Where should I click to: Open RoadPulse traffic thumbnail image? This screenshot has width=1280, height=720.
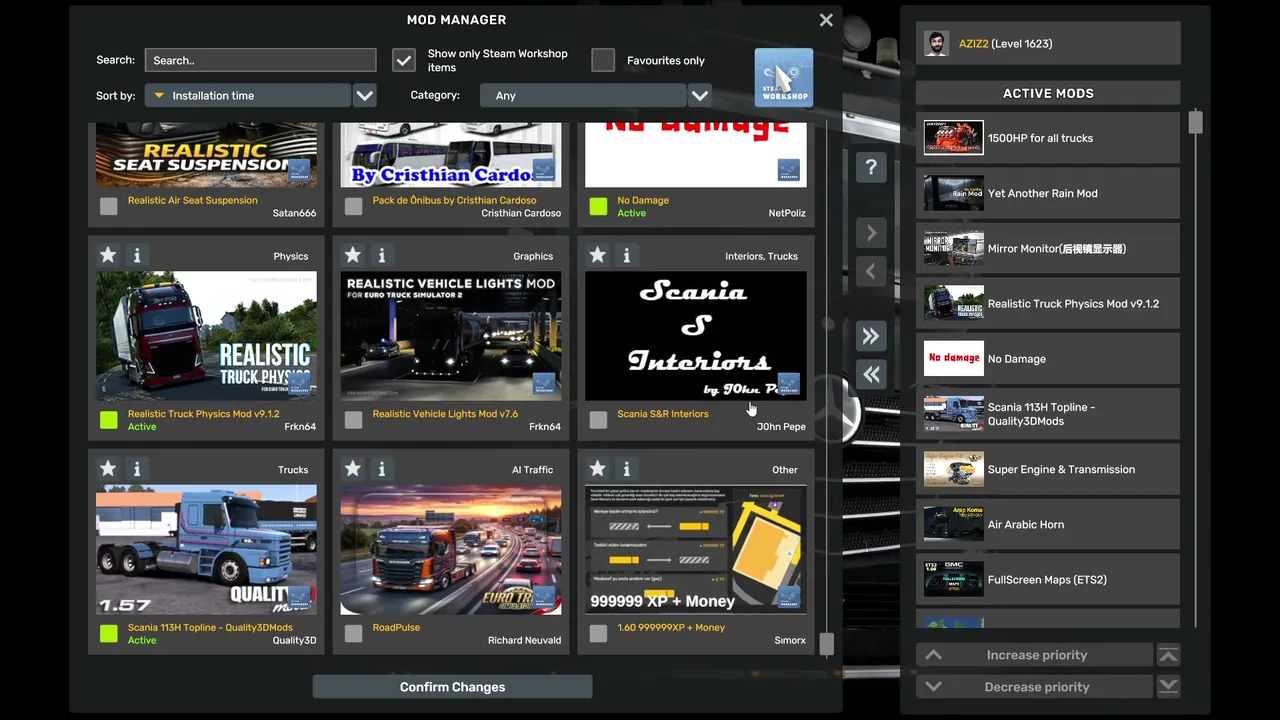point(451,550)
